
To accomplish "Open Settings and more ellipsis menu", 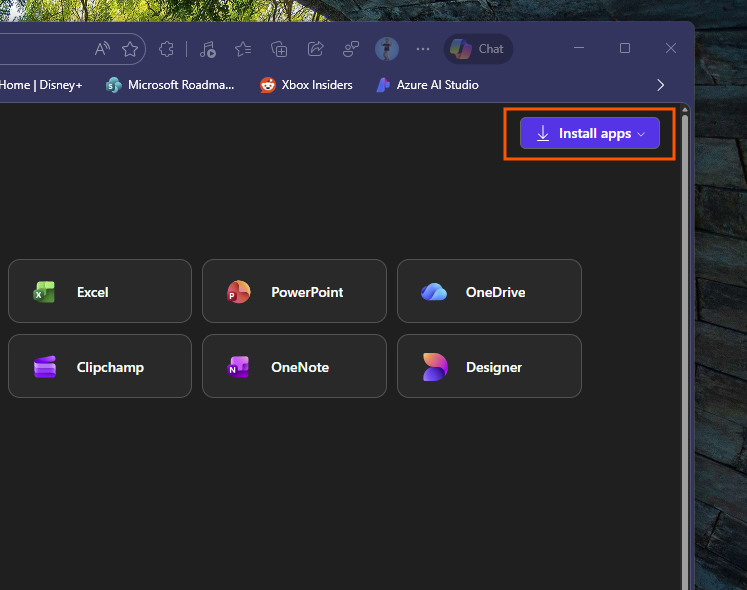I will point(423,49).
